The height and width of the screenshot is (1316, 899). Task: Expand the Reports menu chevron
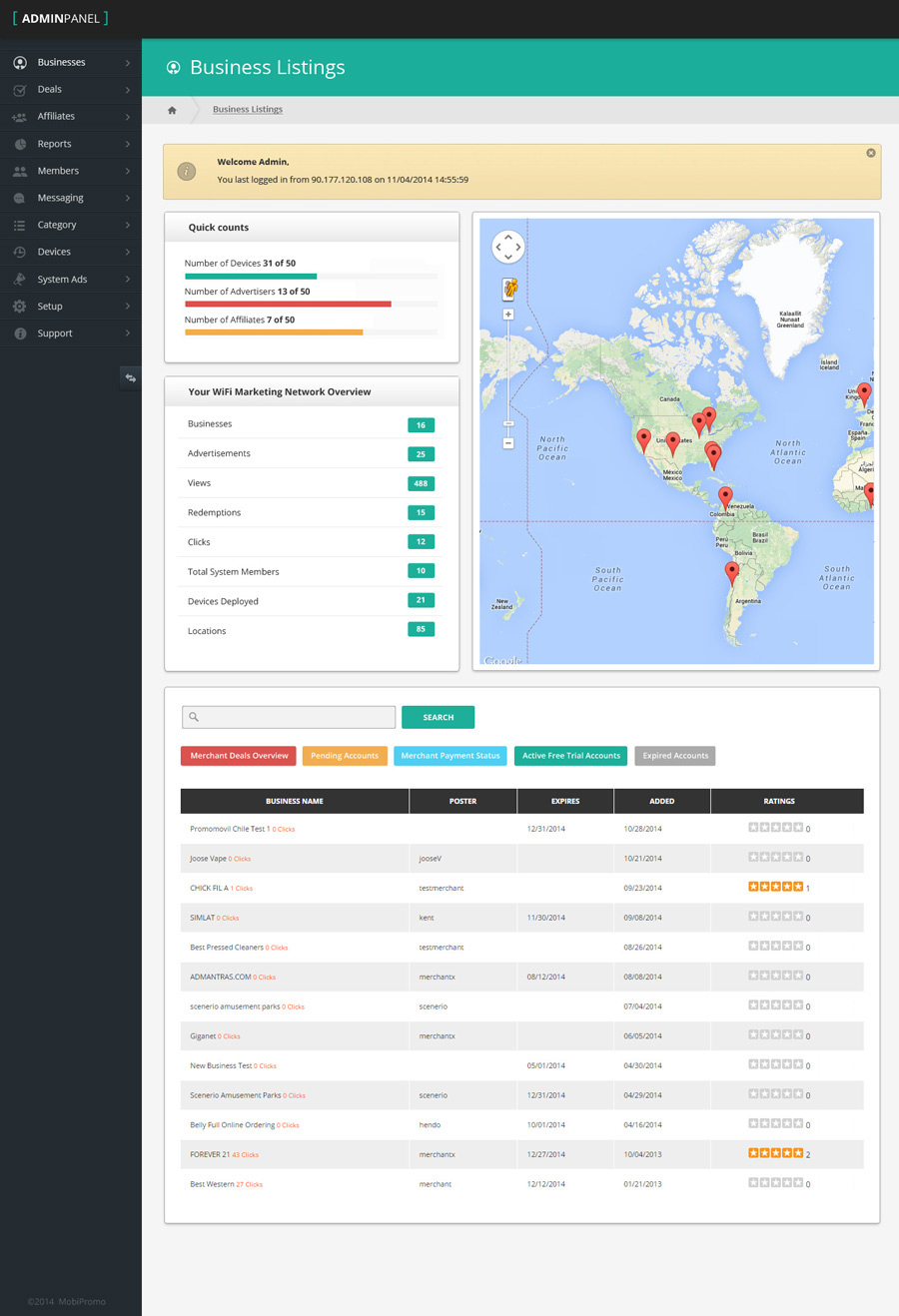(128, 144)
